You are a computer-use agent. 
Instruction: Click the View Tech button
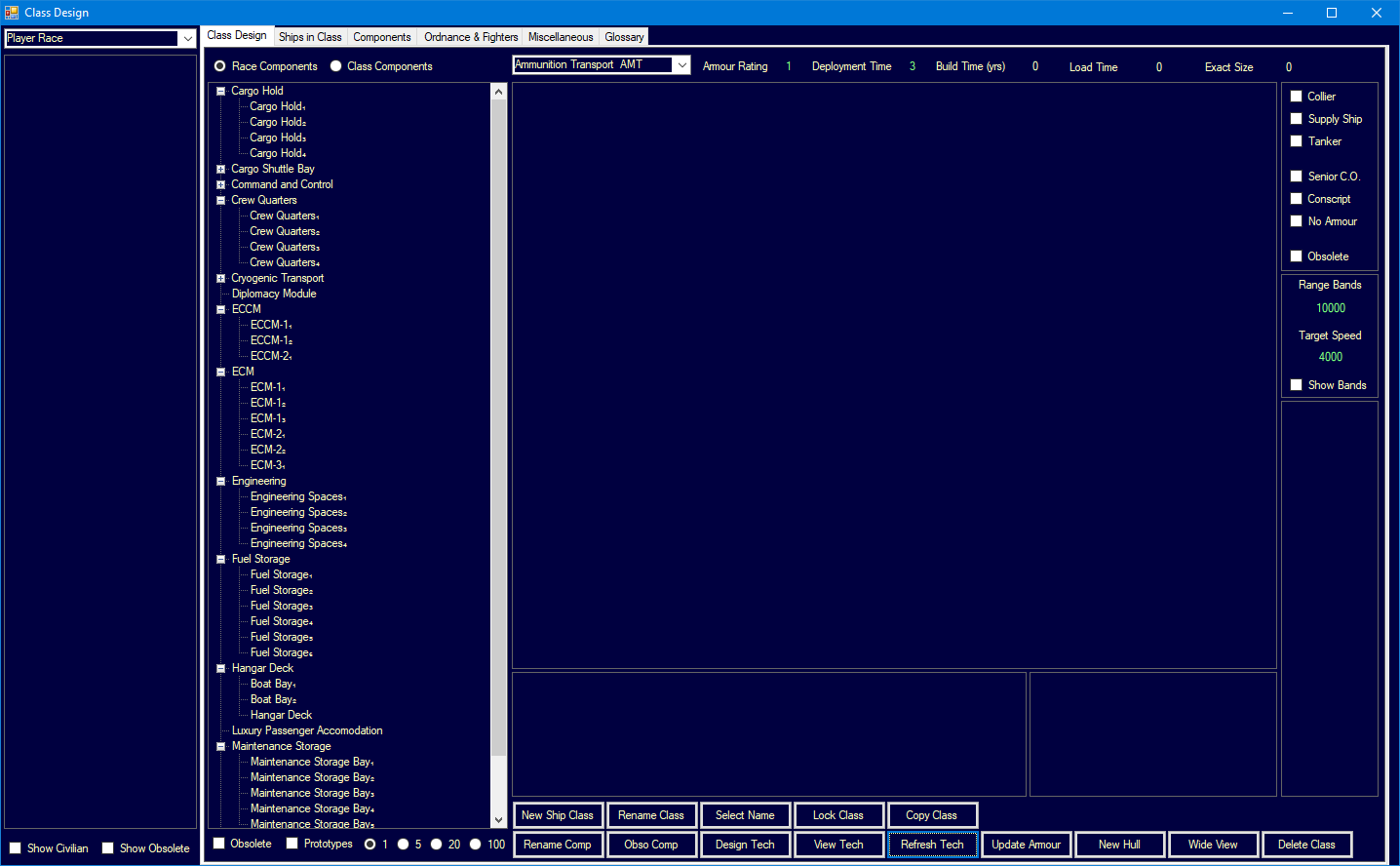point(838,845)
